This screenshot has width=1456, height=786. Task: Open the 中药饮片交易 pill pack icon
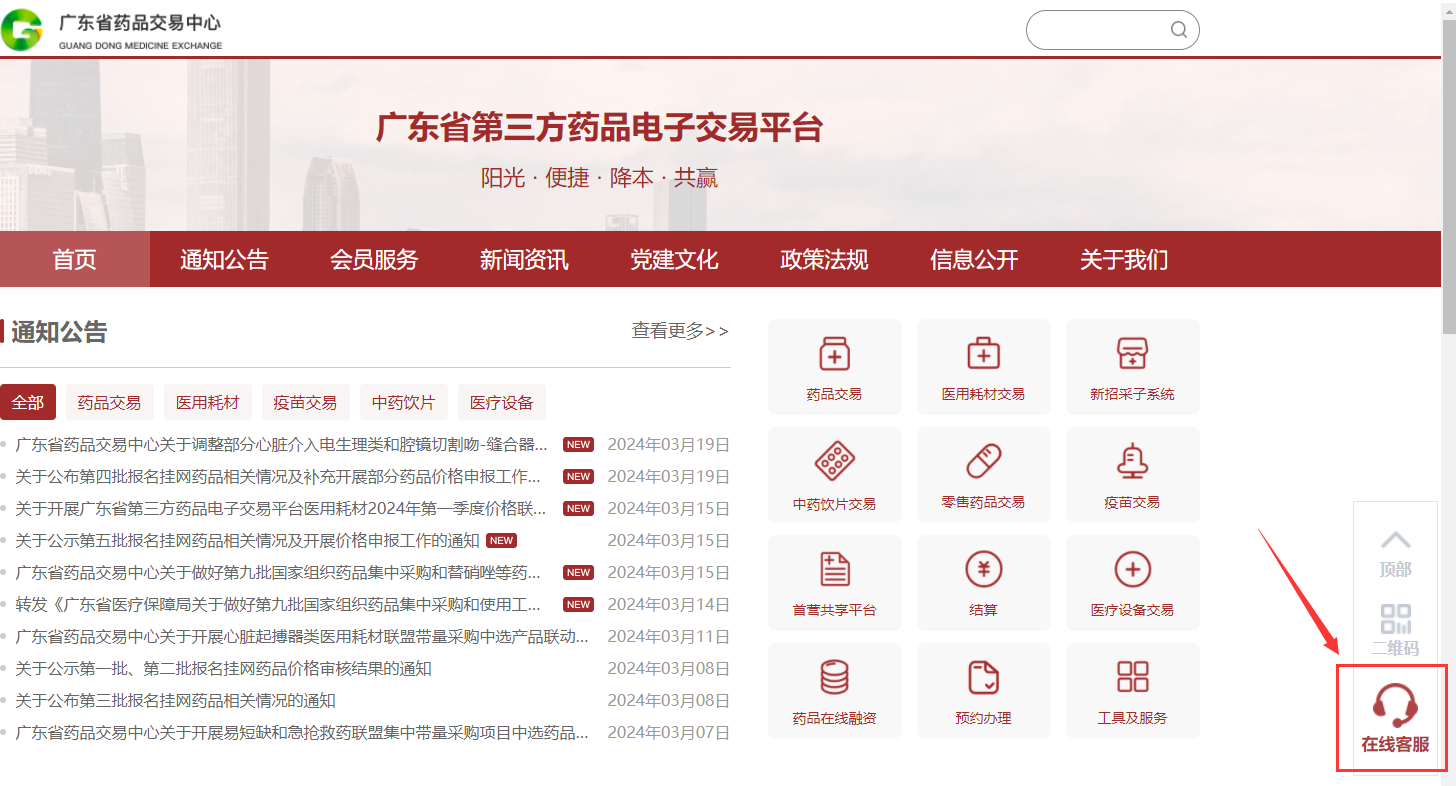click(834, 462)
